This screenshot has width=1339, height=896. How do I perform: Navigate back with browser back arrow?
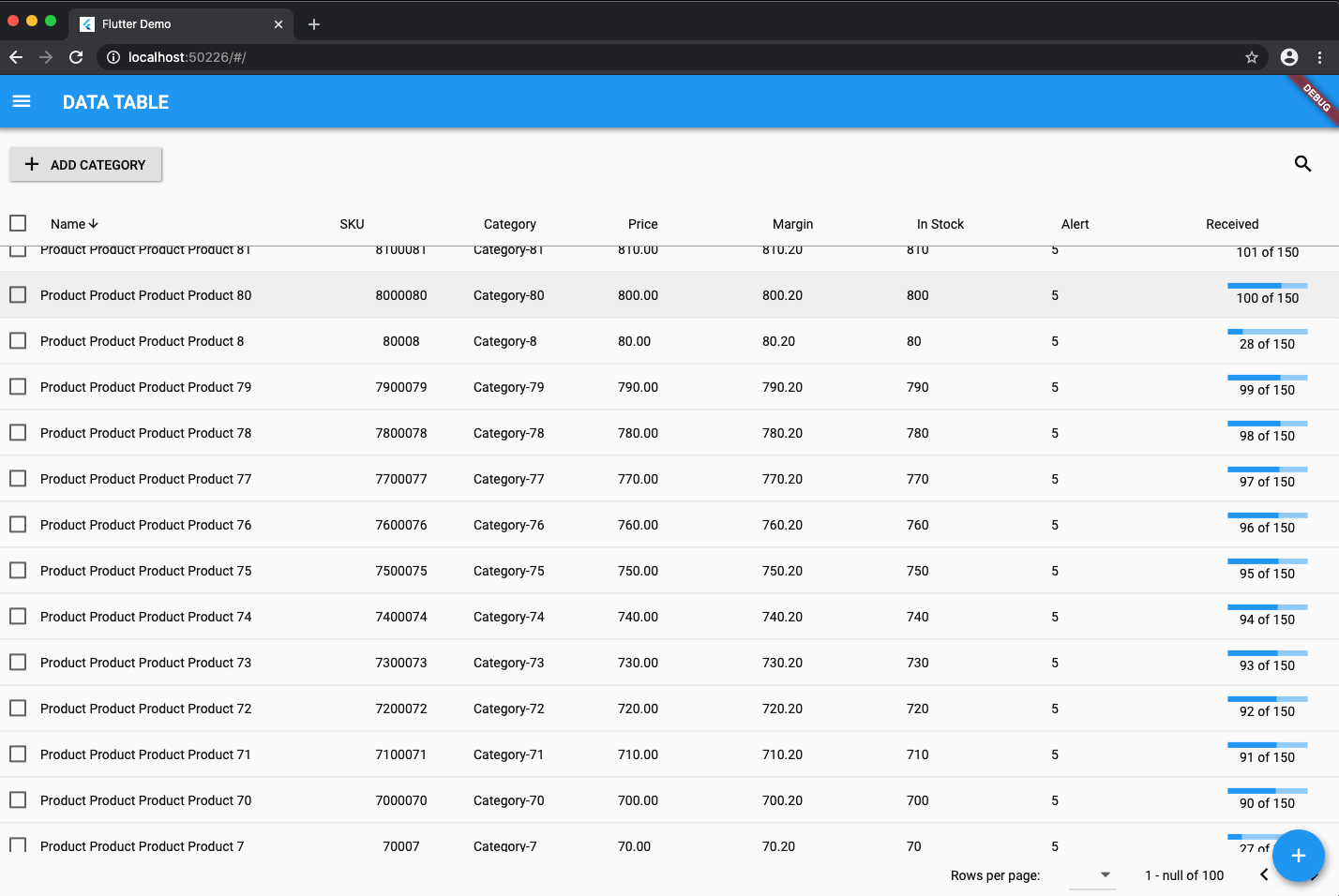pos(16,57)
